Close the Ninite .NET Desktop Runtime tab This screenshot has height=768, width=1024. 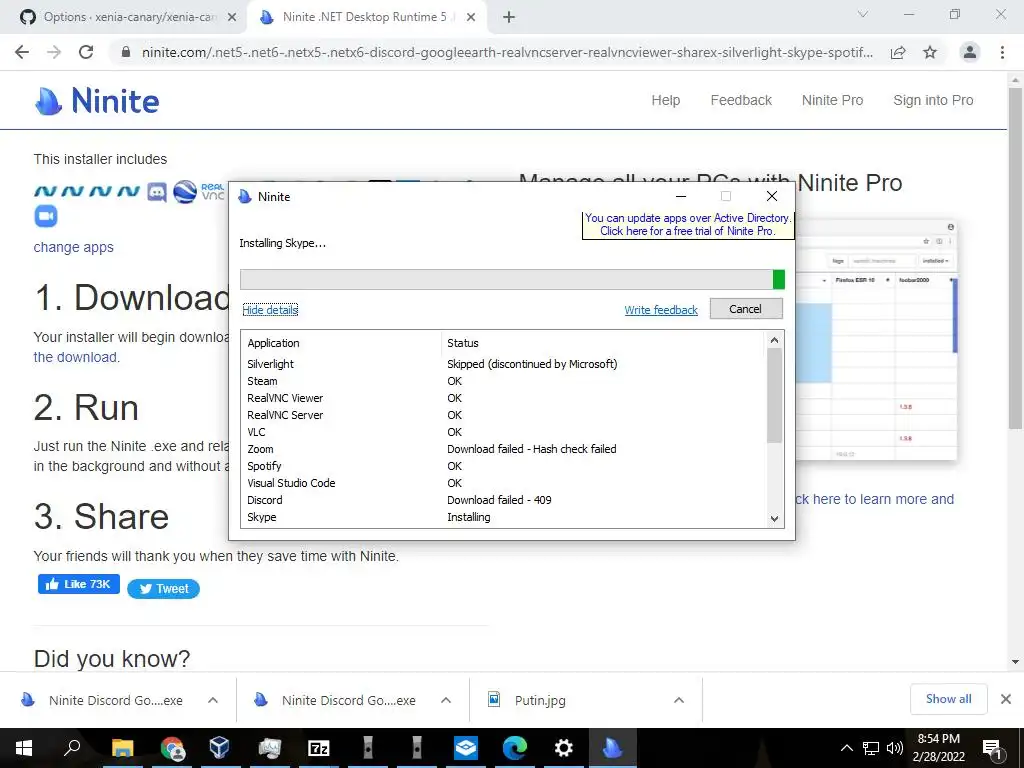pos(471,17)
